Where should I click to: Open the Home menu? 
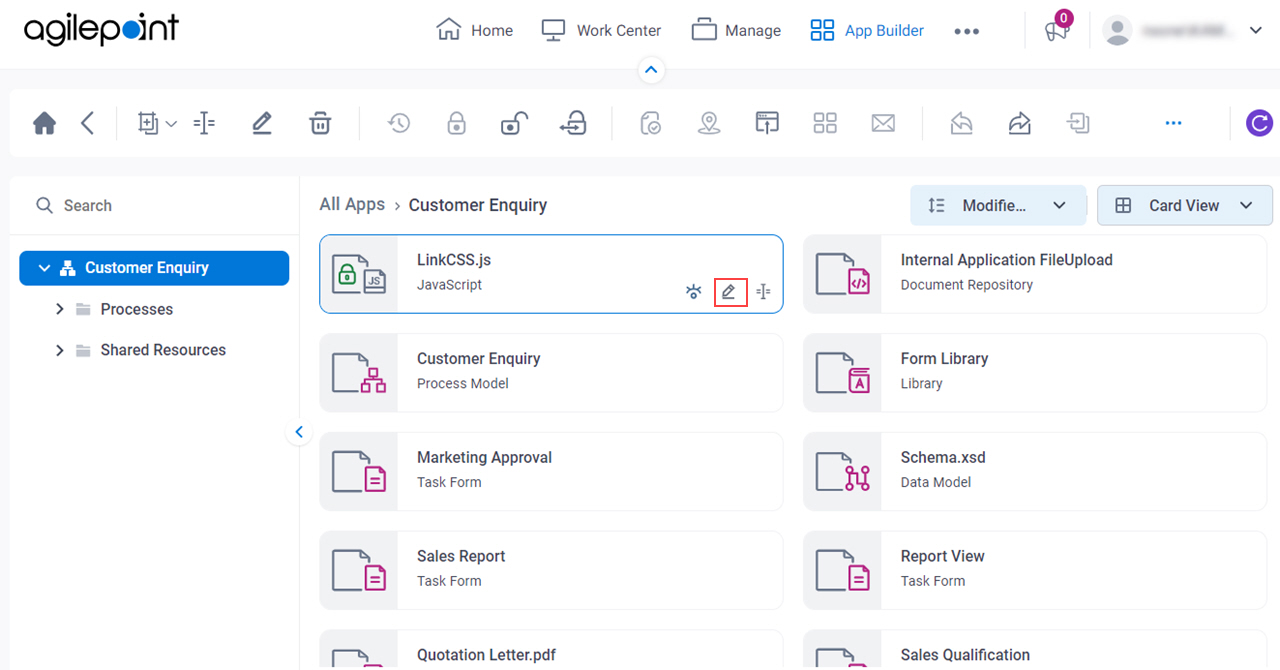click(x=475, y=30)
